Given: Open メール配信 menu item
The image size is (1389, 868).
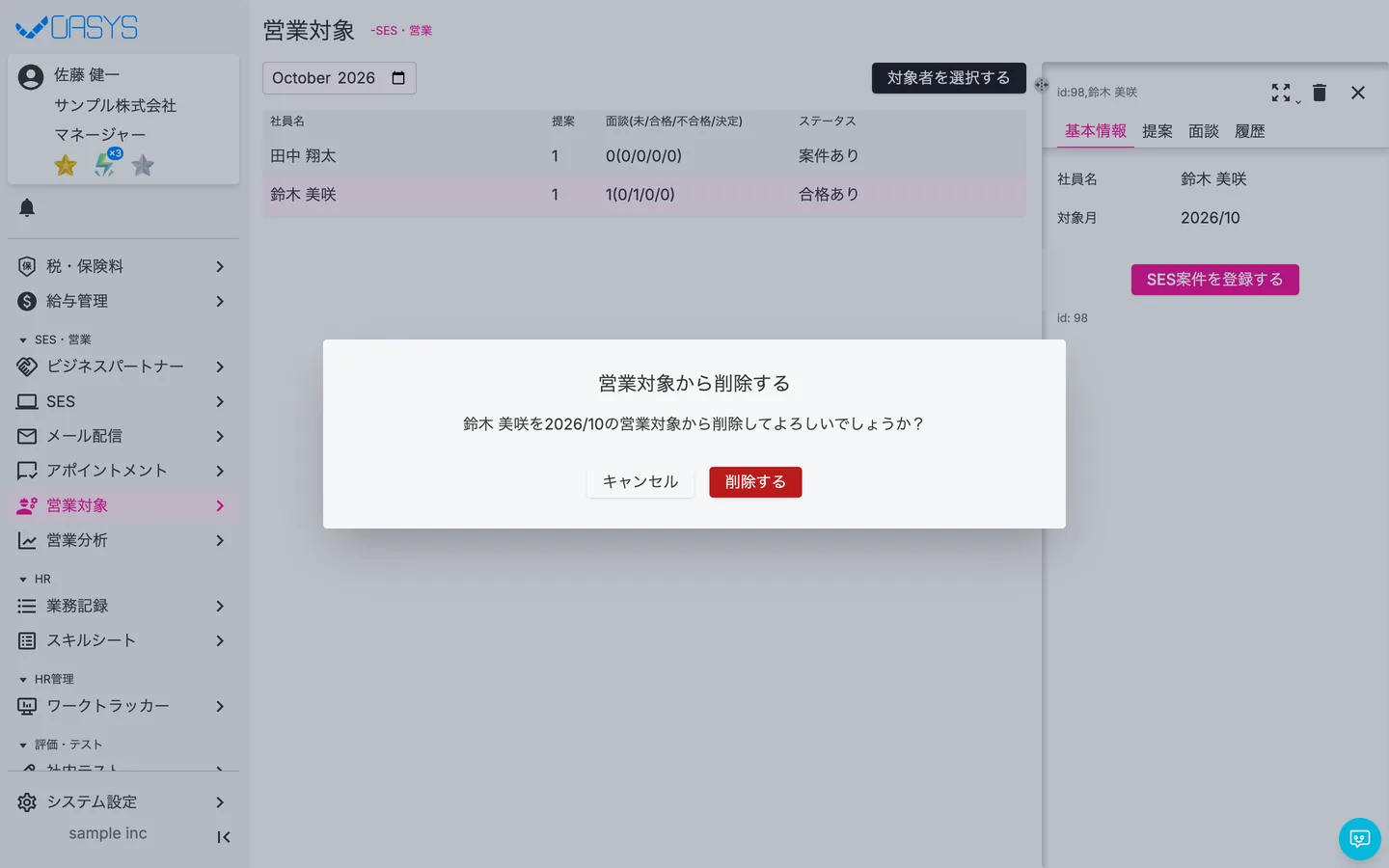Looking at the screenshot, I should tap(123, 436).
